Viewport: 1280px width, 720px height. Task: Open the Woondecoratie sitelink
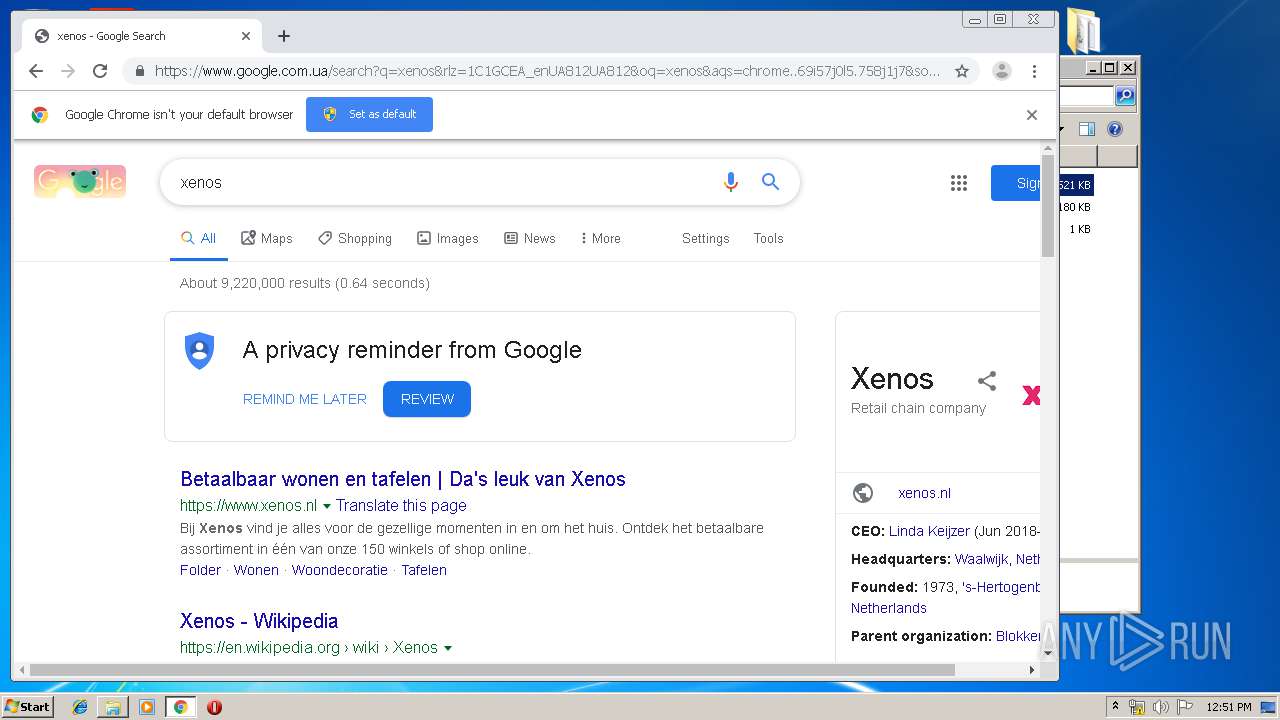(x=340, y=570)
